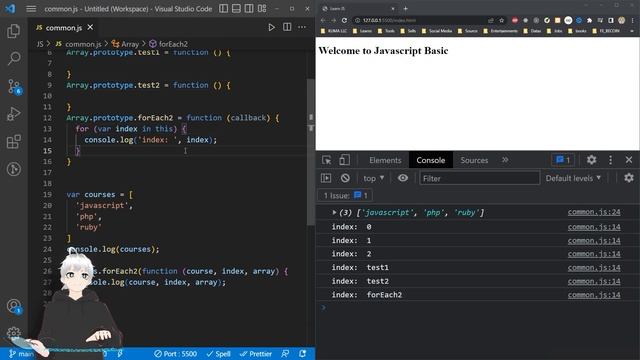Open Customize Layout icon in title bar
640x360 pixels.
point(262,9)
